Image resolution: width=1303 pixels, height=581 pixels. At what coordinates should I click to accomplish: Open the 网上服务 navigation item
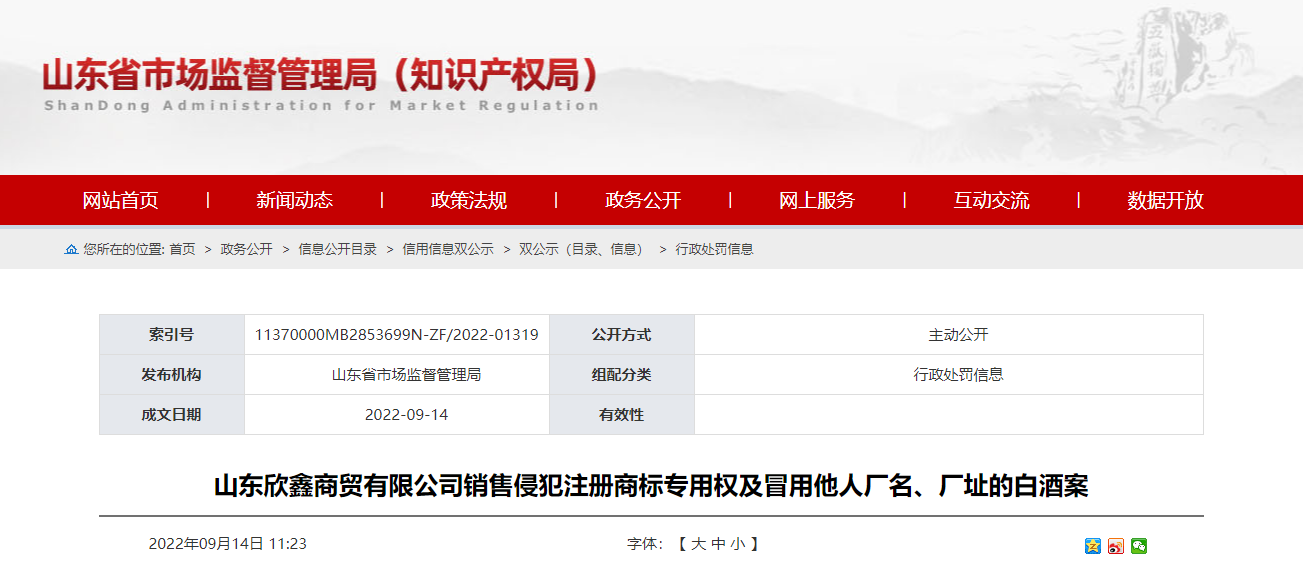coord(817,200)
